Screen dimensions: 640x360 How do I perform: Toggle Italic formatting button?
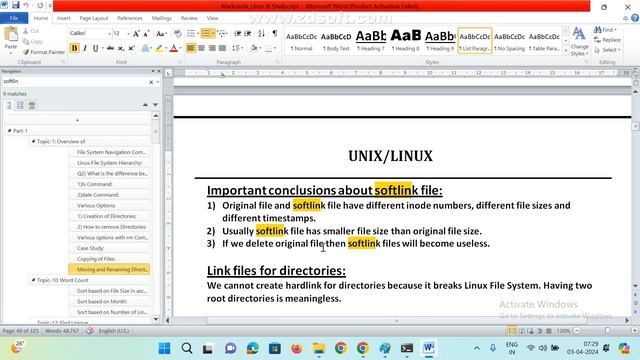pyautogui.click(x=85, y=48)
